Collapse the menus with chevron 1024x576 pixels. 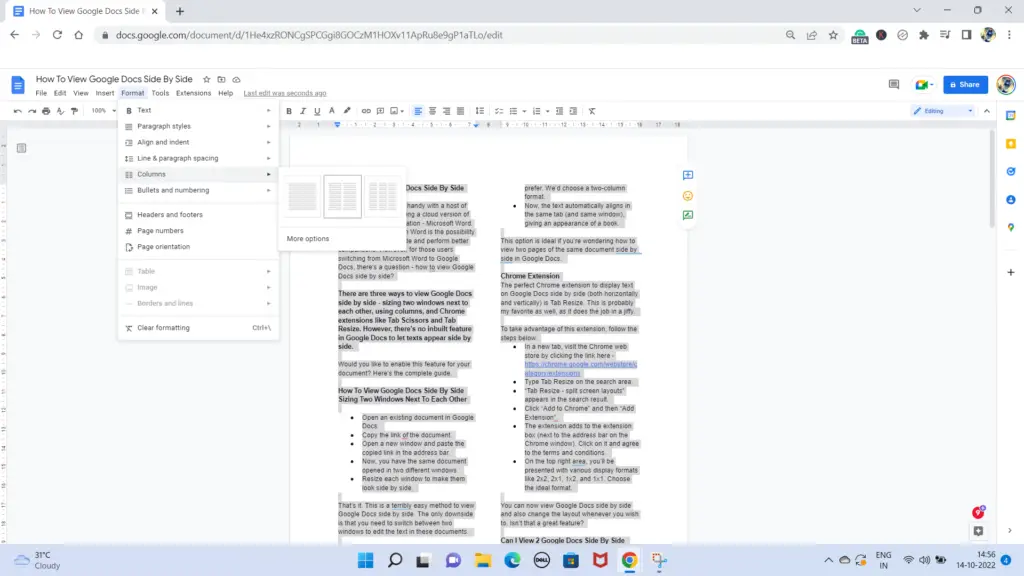tap(987, 111)
